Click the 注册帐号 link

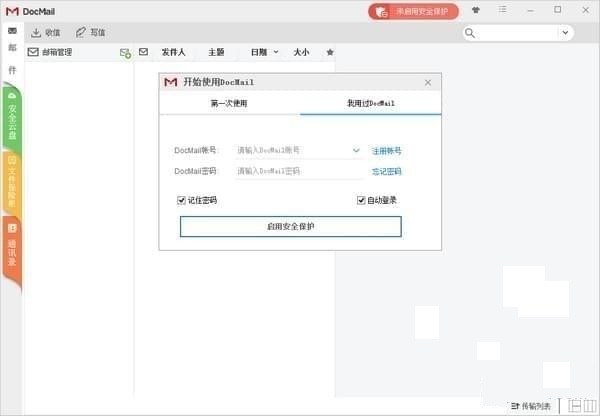[386, 151]
